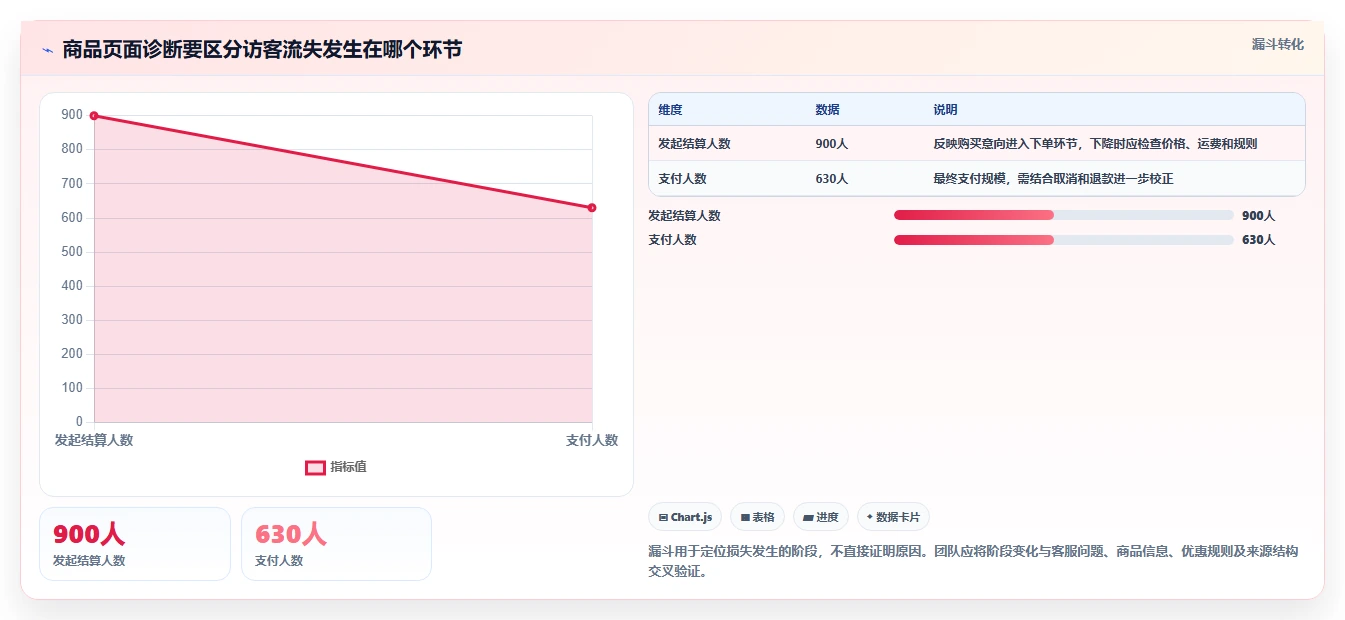Click the 漏斗转化 label in header
Screen dimensions: 1345x620
coord(1277,44)
